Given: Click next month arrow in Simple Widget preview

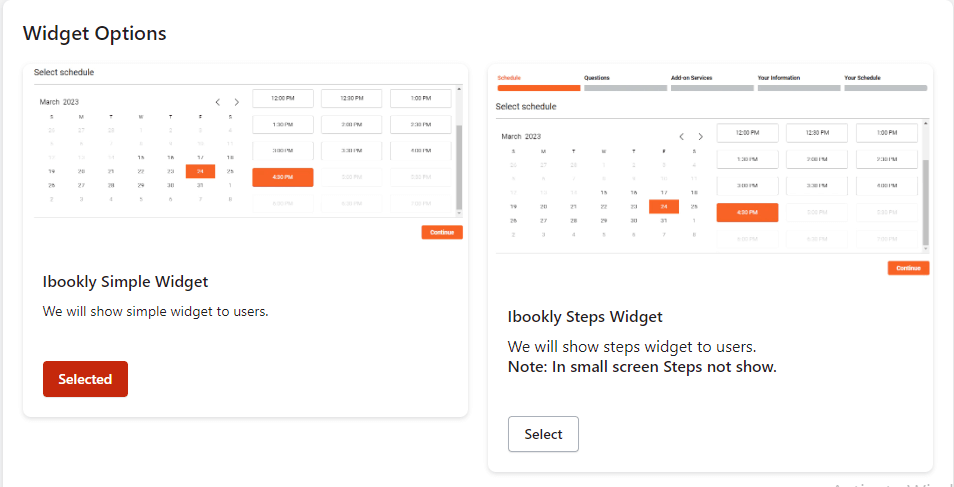Looking at the screenshot, I should click(x=237, y=102).
